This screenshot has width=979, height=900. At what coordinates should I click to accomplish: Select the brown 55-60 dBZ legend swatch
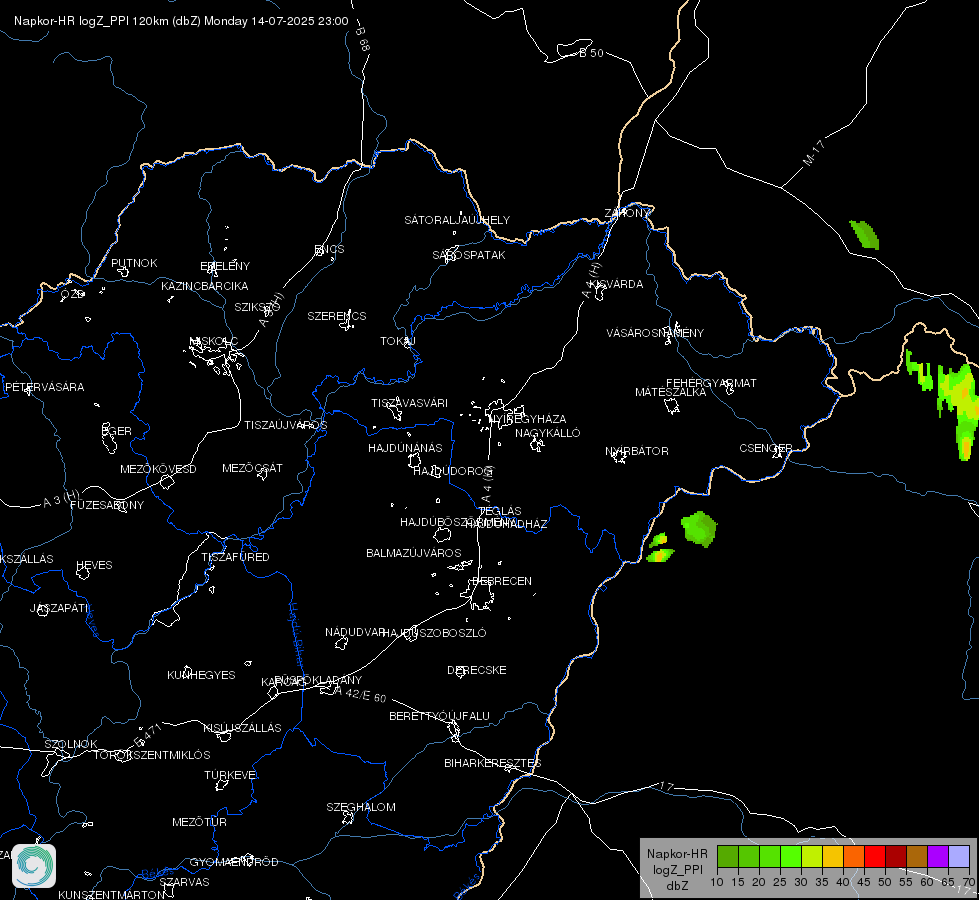tap(917, 857)
